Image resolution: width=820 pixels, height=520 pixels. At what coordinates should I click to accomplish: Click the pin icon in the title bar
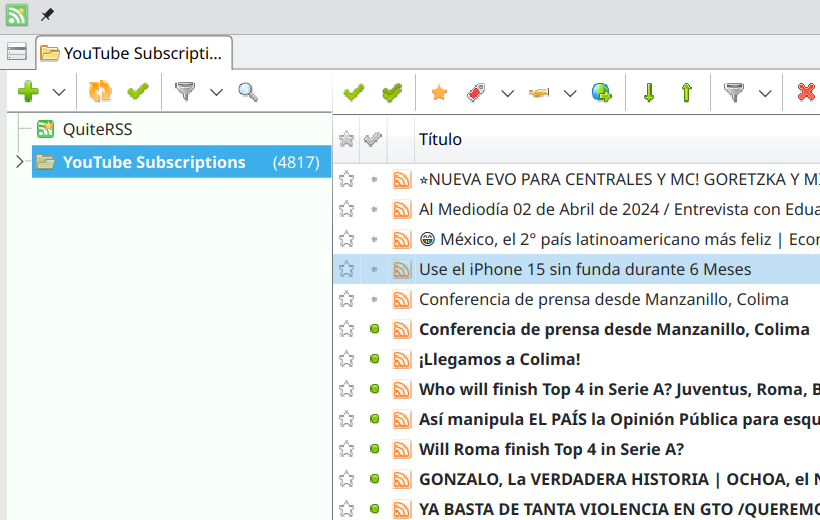47,15
